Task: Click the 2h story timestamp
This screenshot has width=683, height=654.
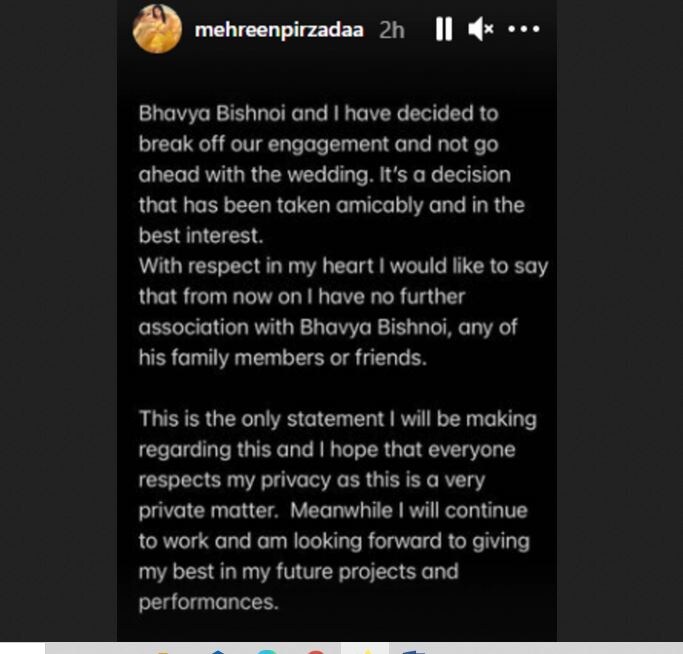Action: (x=392, y=30)
